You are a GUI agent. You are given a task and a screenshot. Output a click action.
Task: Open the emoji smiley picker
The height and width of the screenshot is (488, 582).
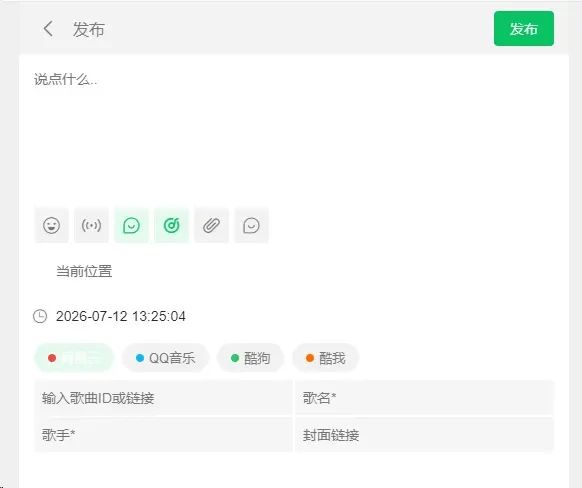pyautogui.click(x=52, y=225)
